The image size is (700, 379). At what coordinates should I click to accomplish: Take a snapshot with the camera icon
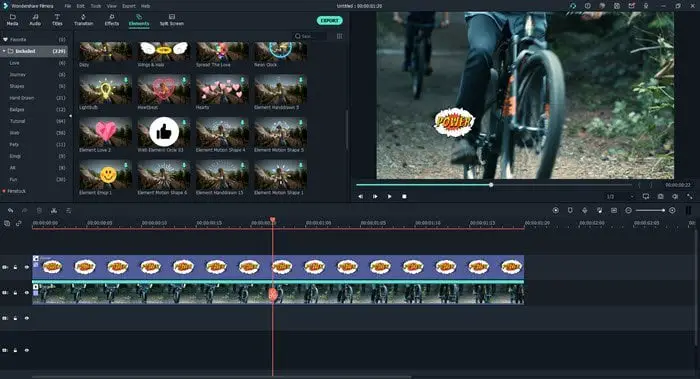(x=661, y=196)
